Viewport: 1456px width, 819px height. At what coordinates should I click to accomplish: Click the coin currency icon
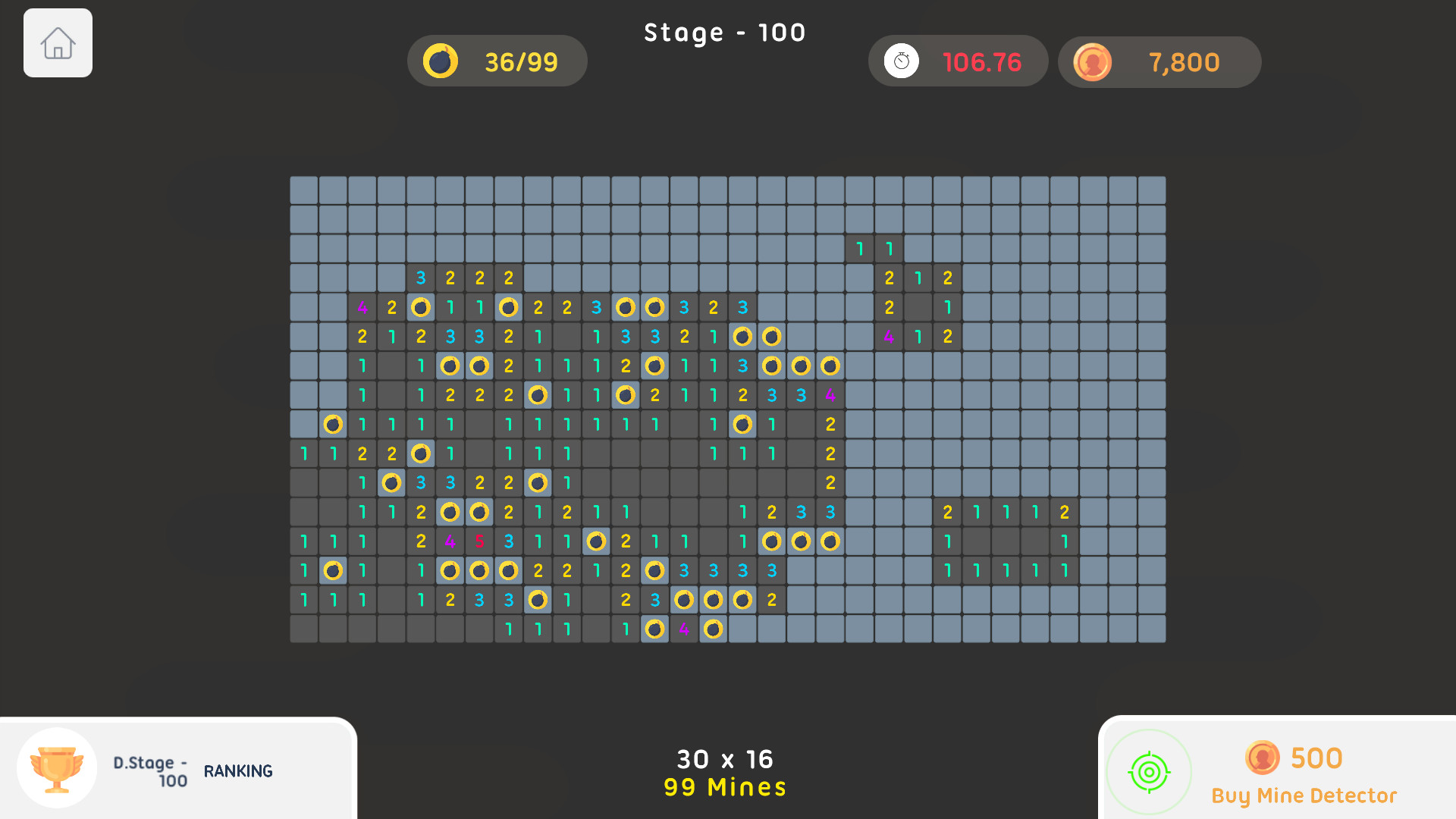tap(1093, 62)
